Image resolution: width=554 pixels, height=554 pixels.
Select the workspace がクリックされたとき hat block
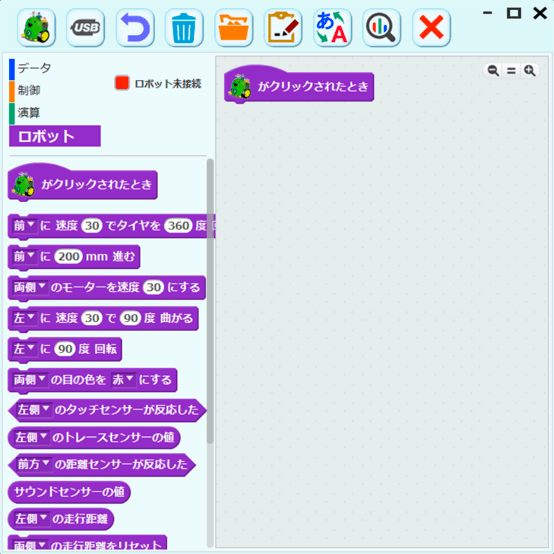click(x=299, y=85)
